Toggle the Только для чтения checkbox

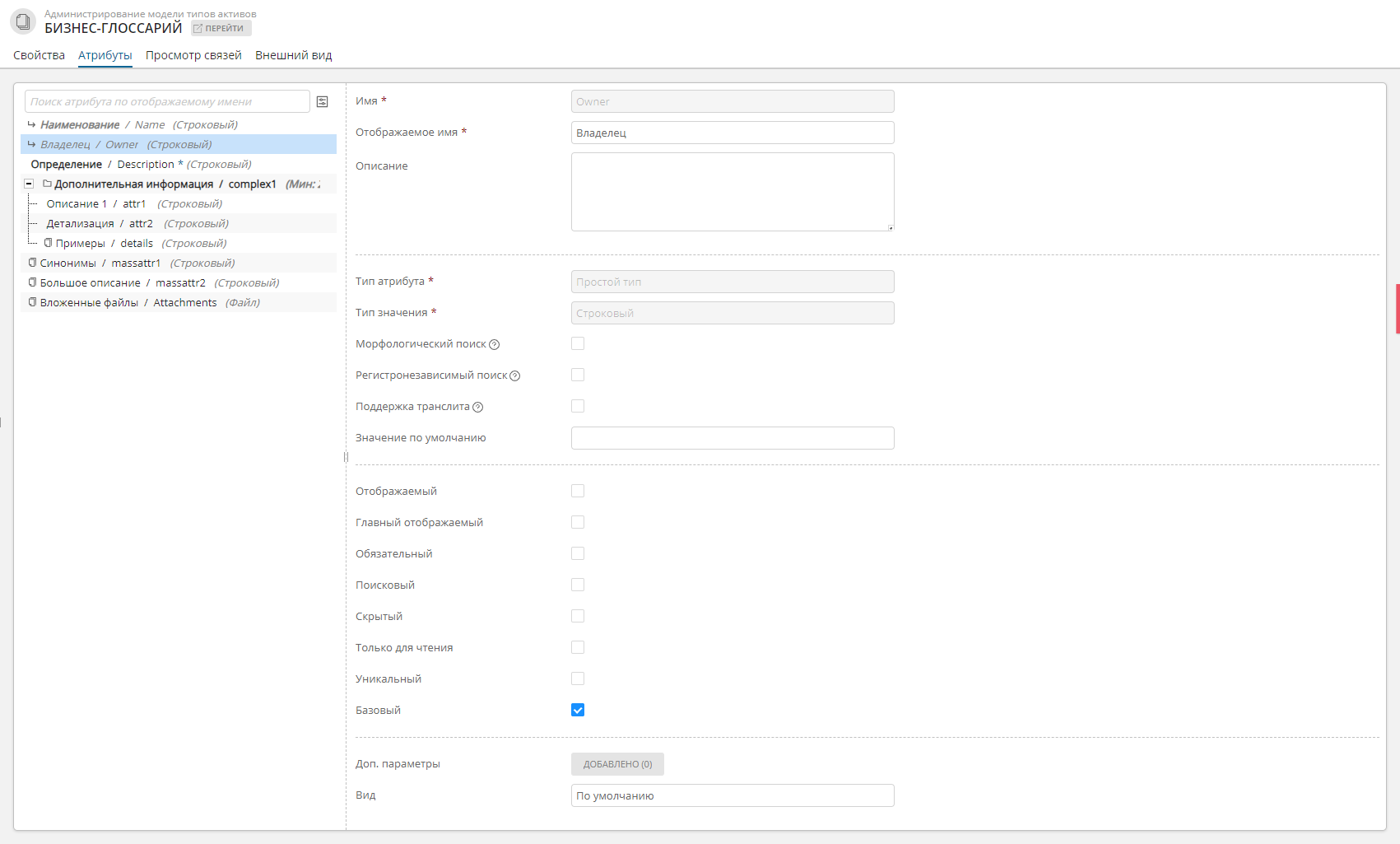click(578, 647)
